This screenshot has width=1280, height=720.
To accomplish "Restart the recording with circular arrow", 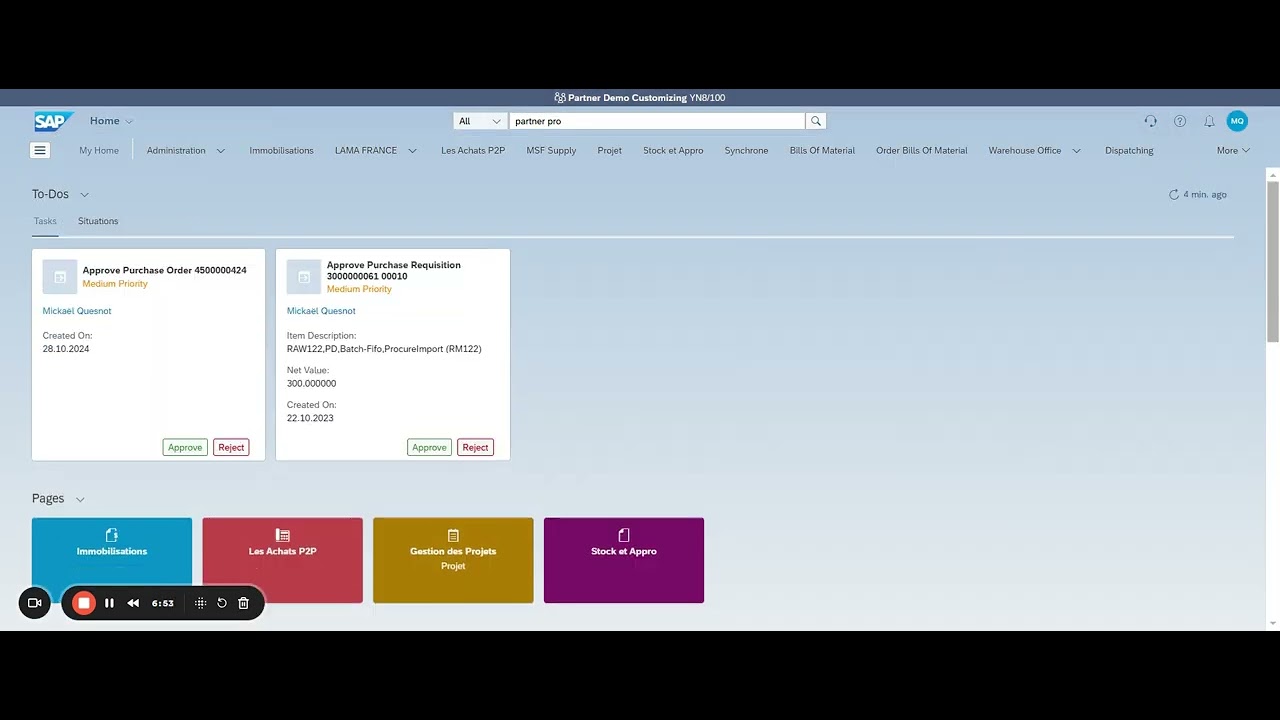I will click(222, 603).
